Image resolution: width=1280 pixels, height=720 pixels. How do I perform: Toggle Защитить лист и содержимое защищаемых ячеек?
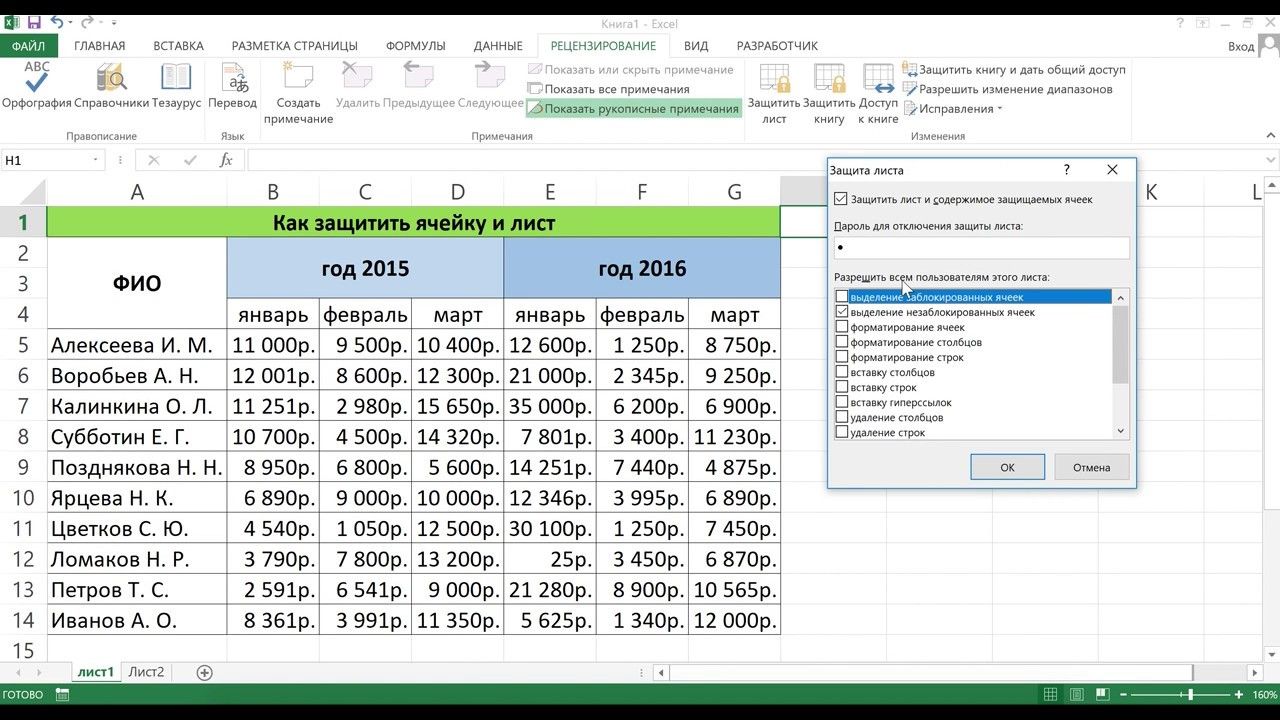tap(841, 199)
